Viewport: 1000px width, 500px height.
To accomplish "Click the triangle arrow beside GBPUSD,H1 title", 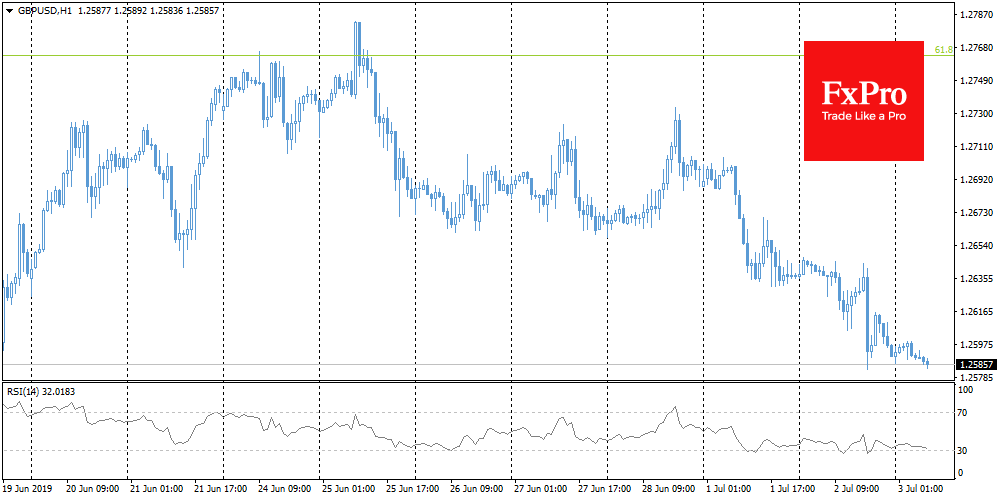I will (9, 8).
